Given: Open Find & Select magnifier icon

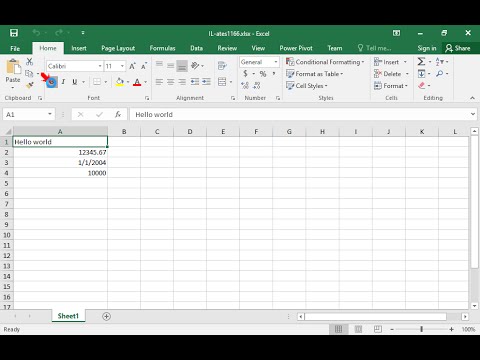Looking at the screenshot, I should point(439,74).
